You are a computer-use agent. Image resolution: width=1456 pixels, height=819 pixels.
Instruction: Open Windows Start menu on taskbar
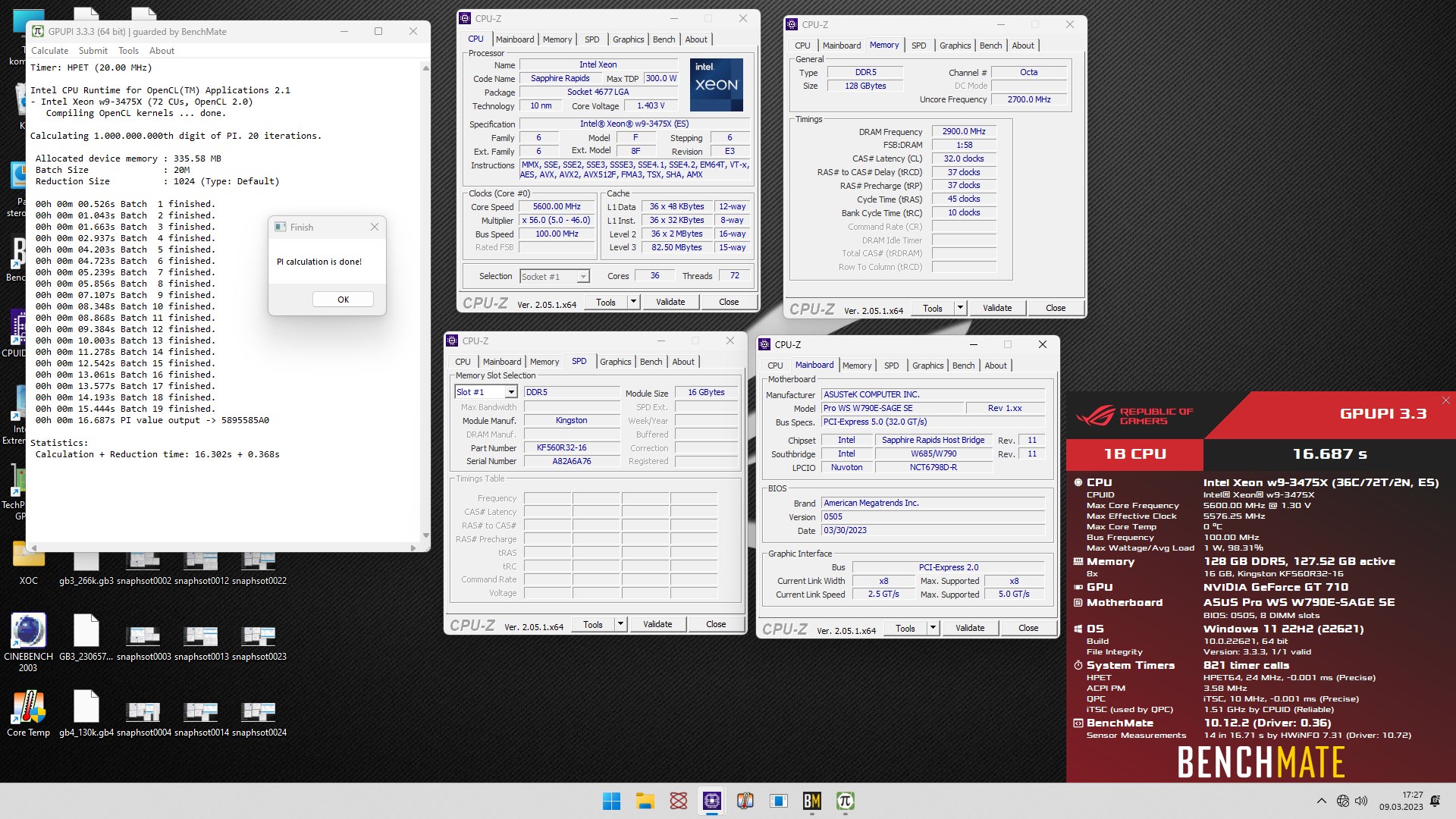tap(611, 801)
